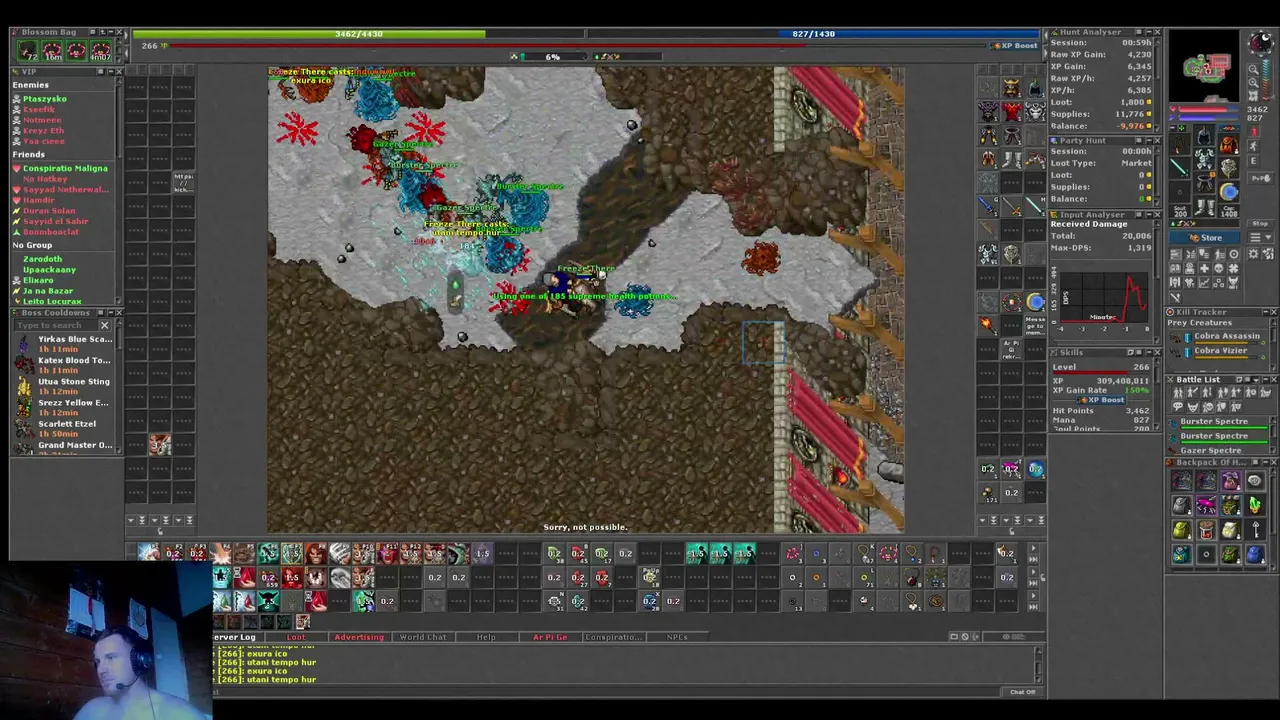Center the minimap on character
Image resolution: width=1280 pixels, height=720 pixels.
(x=1253, y=95)
